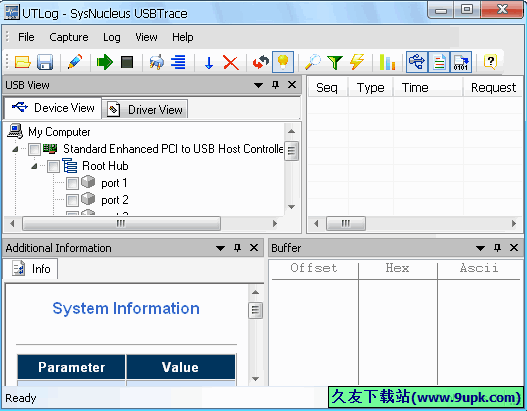
Task: Toggle the USB view panel icon
Action: (417, 62)
